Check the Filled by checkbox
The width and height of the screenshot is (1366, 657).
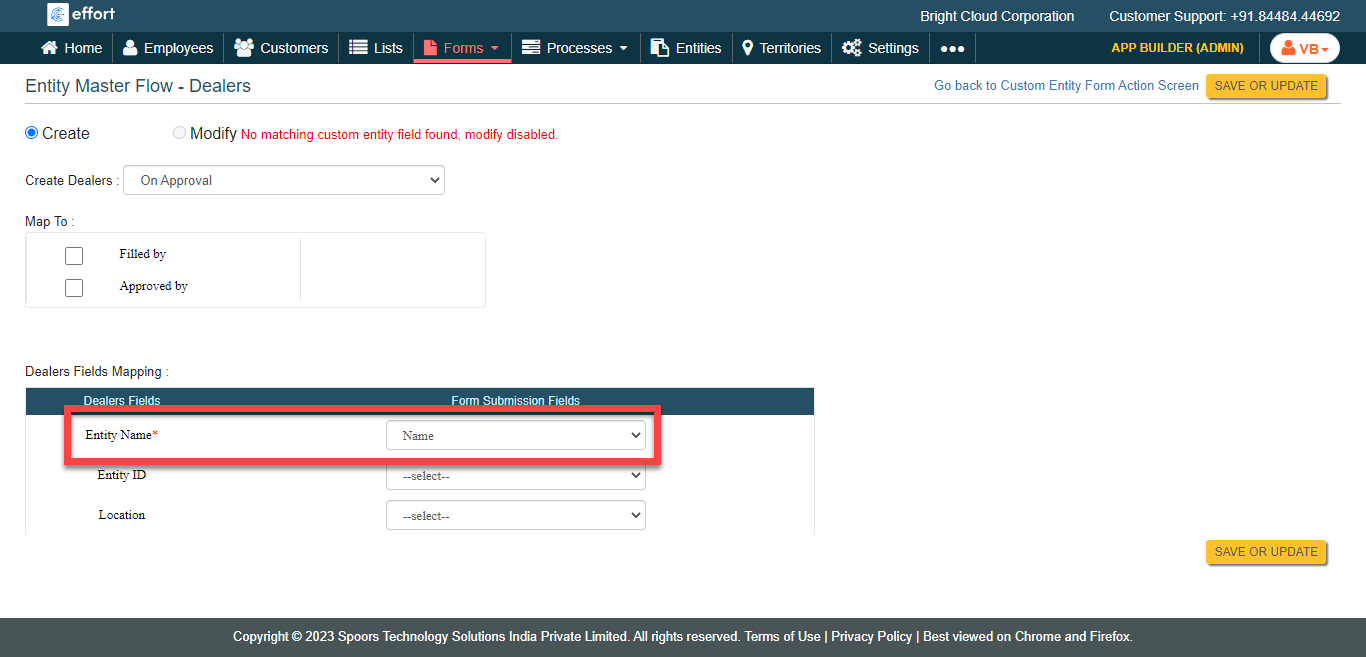[74, 256]
